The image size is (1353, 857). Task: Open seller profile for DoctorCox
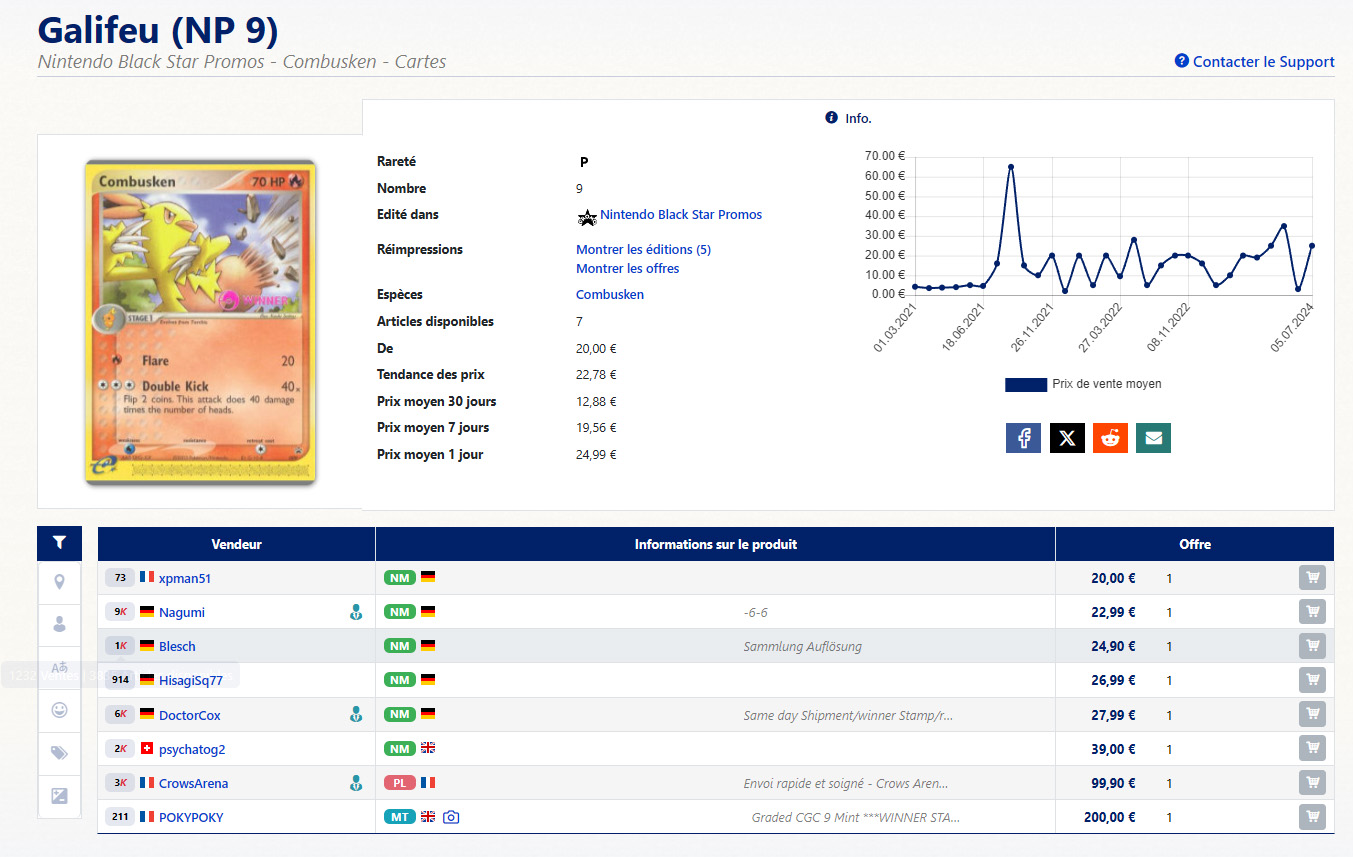[x=189, y=715]
